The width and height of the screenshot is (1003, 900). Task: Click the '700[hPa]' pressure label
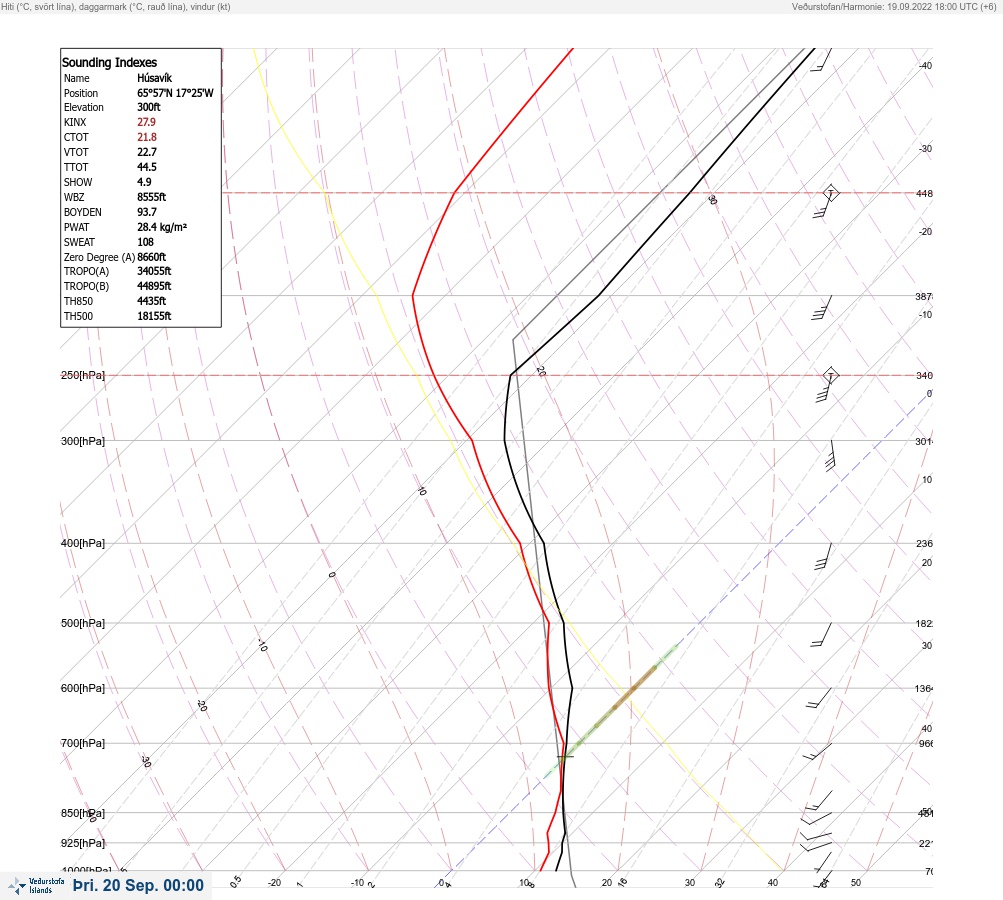[x=83, y=743]
